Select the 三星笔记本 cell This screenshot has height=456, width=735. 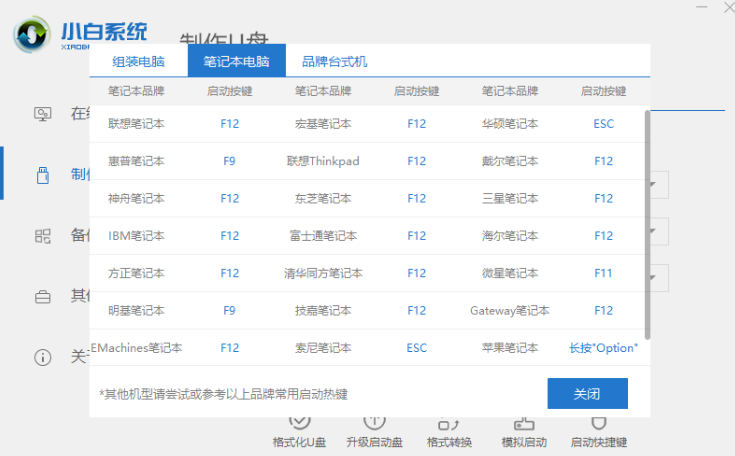click(x=510, y=199)
